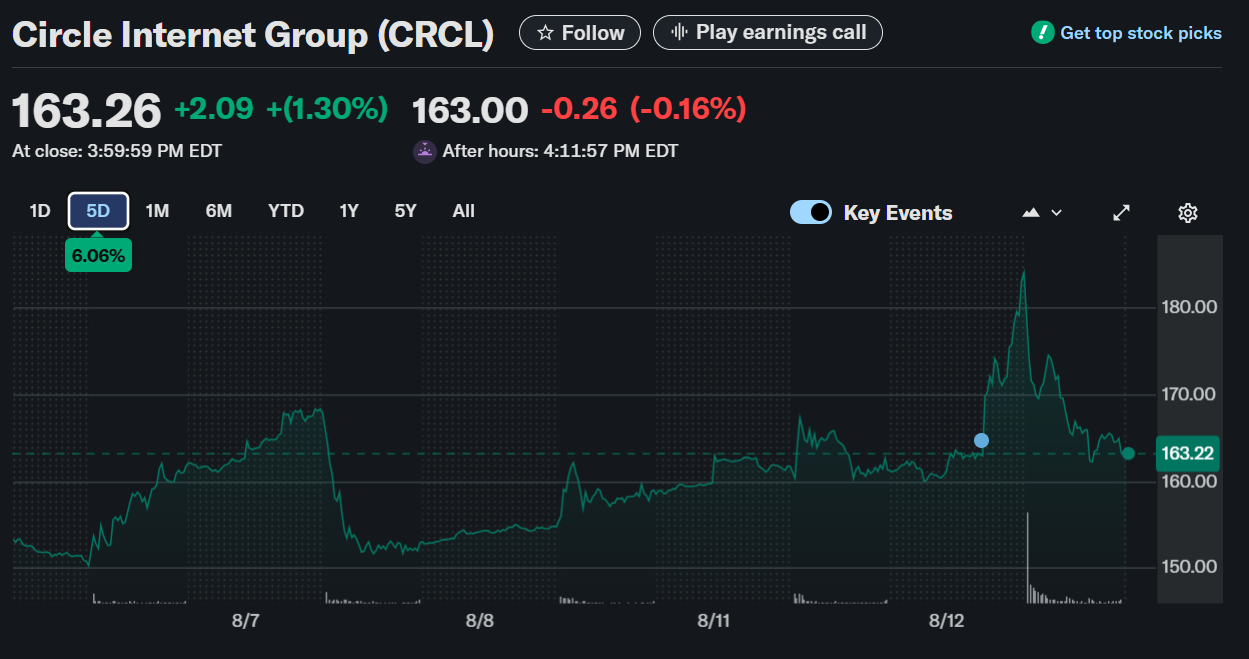Click the -0.26 after-hours change
The height and width of the screenshot is (659, 1249).
tap(579, 109)
